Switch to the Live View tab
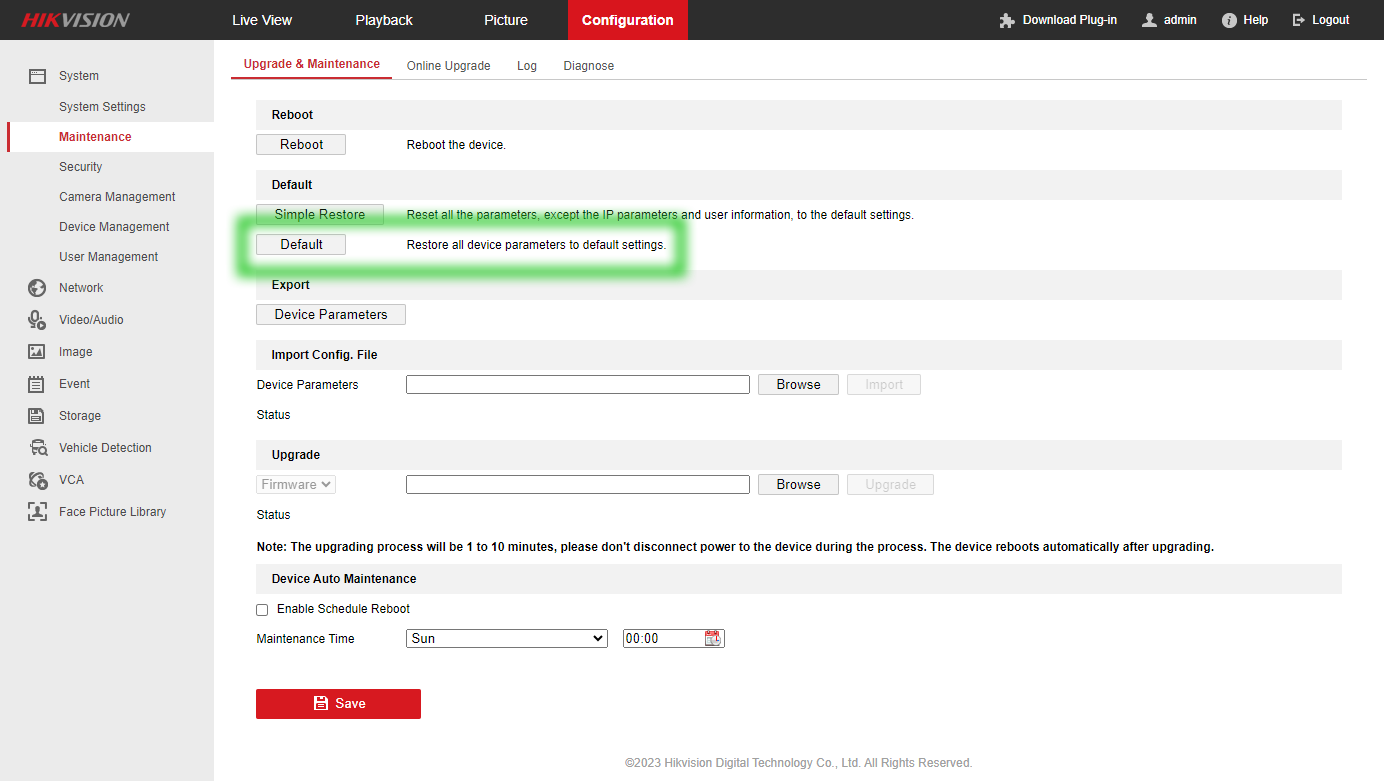The width and height of the screenshot is (1384, 781). pyautogui.click(x=262, y=20)
